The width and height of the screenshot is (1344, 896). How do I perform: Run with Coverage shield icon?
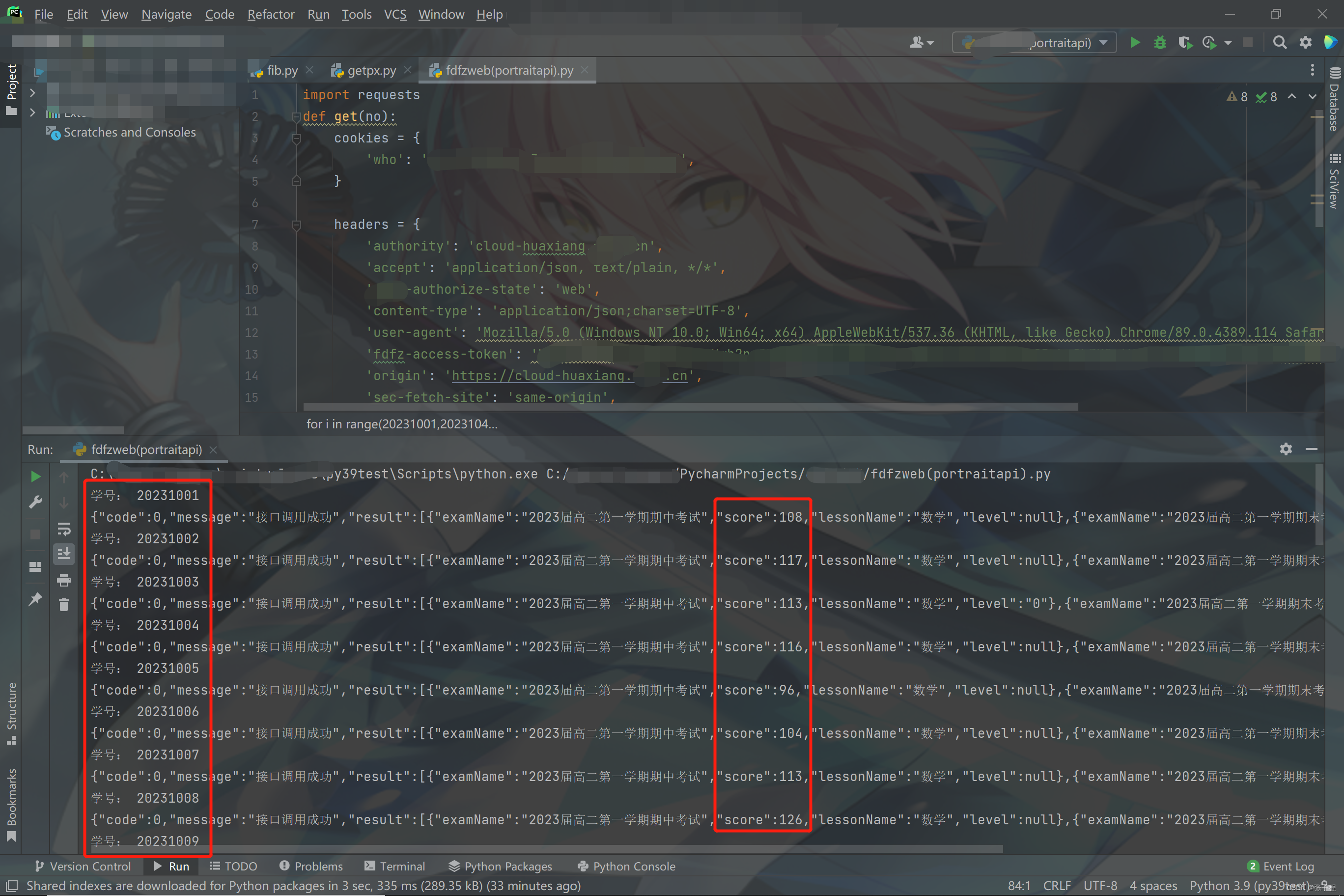click(1184, 43)
